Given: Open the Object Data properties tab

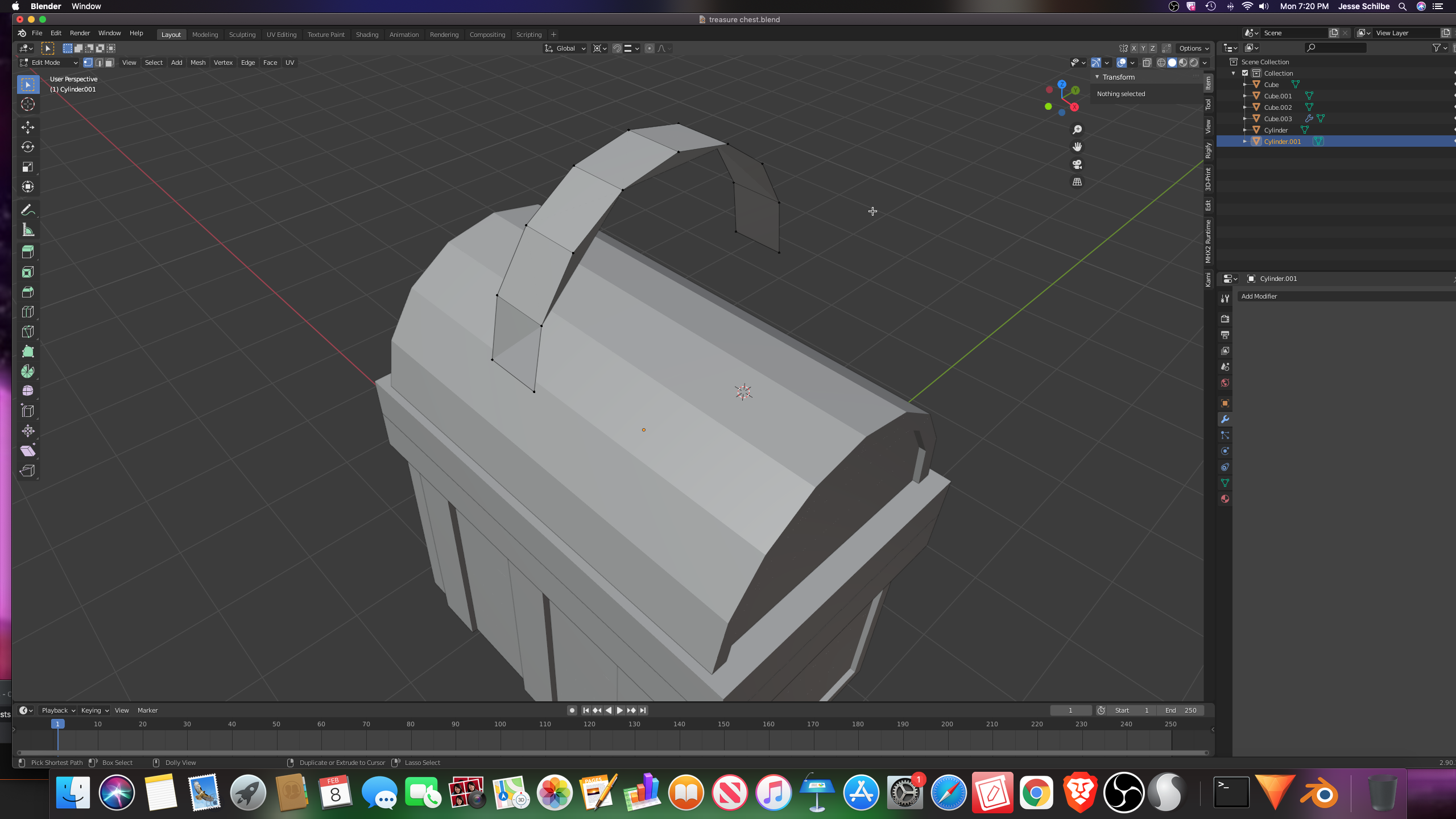Looking at the screenshot, I should pos(1225,483).
